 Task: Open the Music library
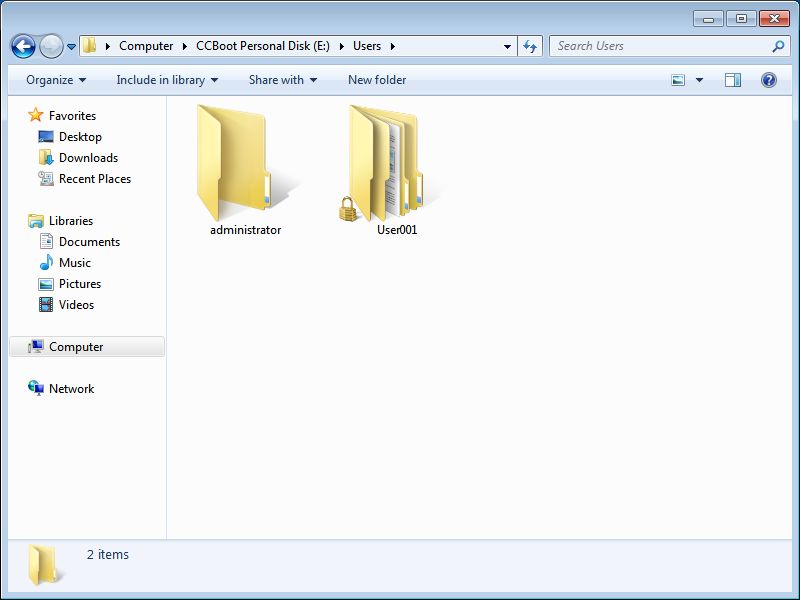pyautogui.click(x=74, y=263)
